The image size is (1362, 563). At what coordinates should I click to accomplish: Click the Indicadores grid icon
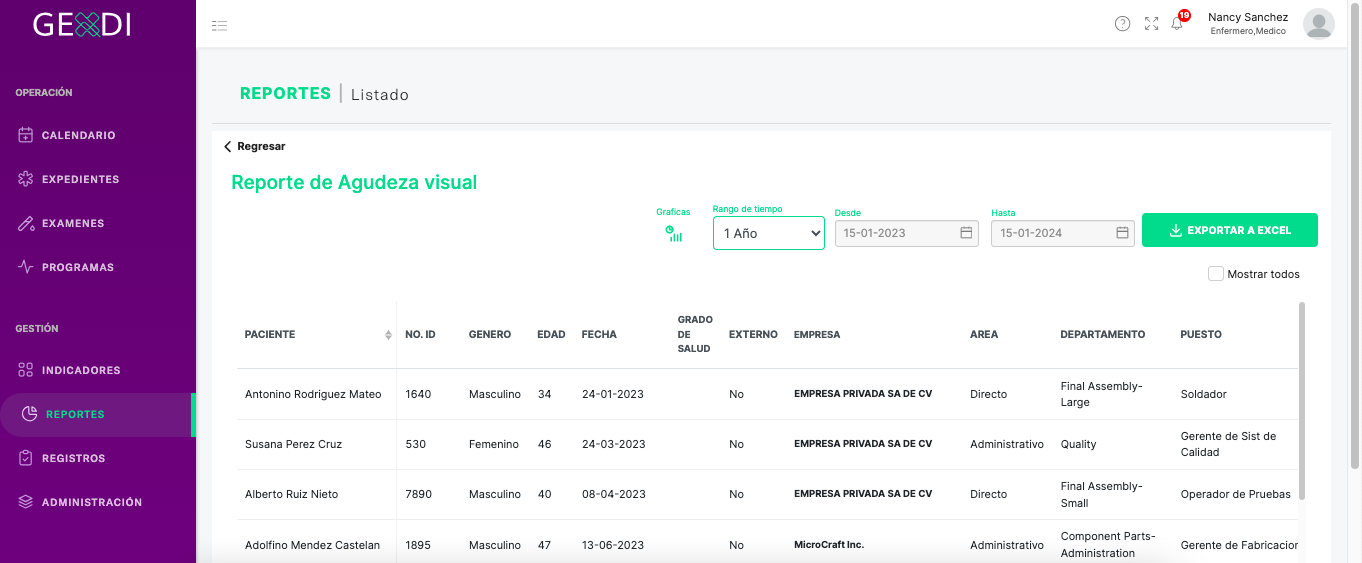26,370
